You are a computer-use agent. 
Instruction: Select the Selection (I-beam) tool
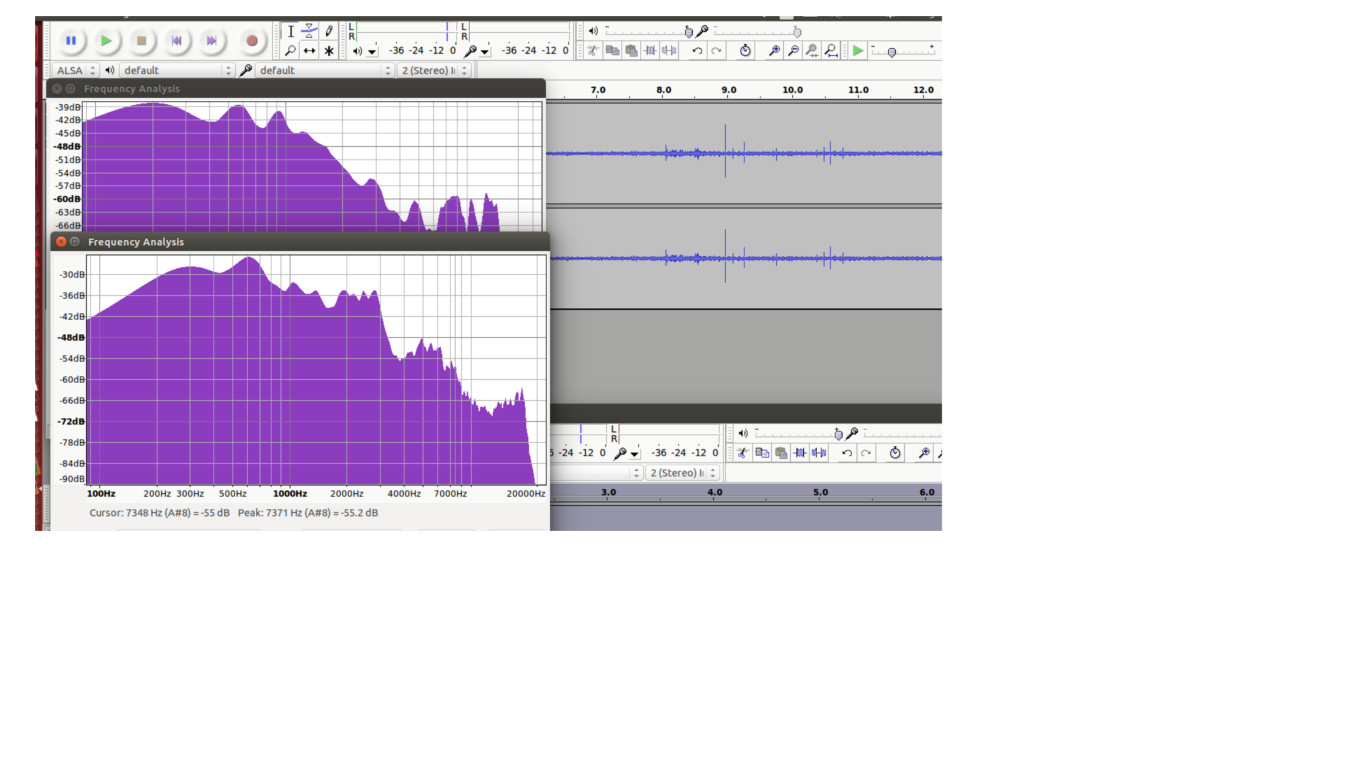coord(290,31)
